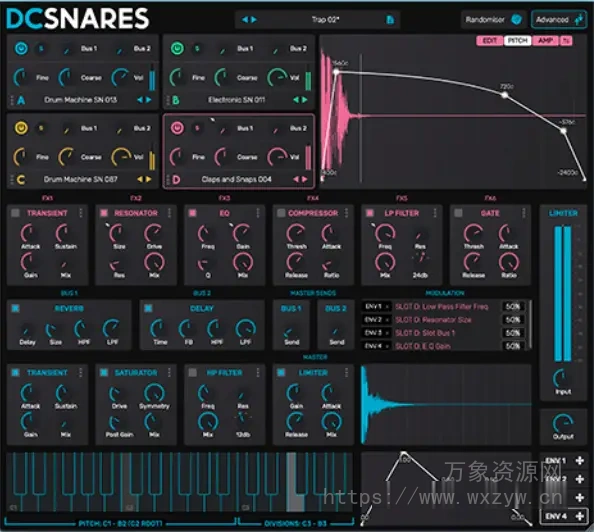The height and width of the screenshot is (532, 594).
Task: Switch envelope view to PITCH tab
Action: point(517,41)
